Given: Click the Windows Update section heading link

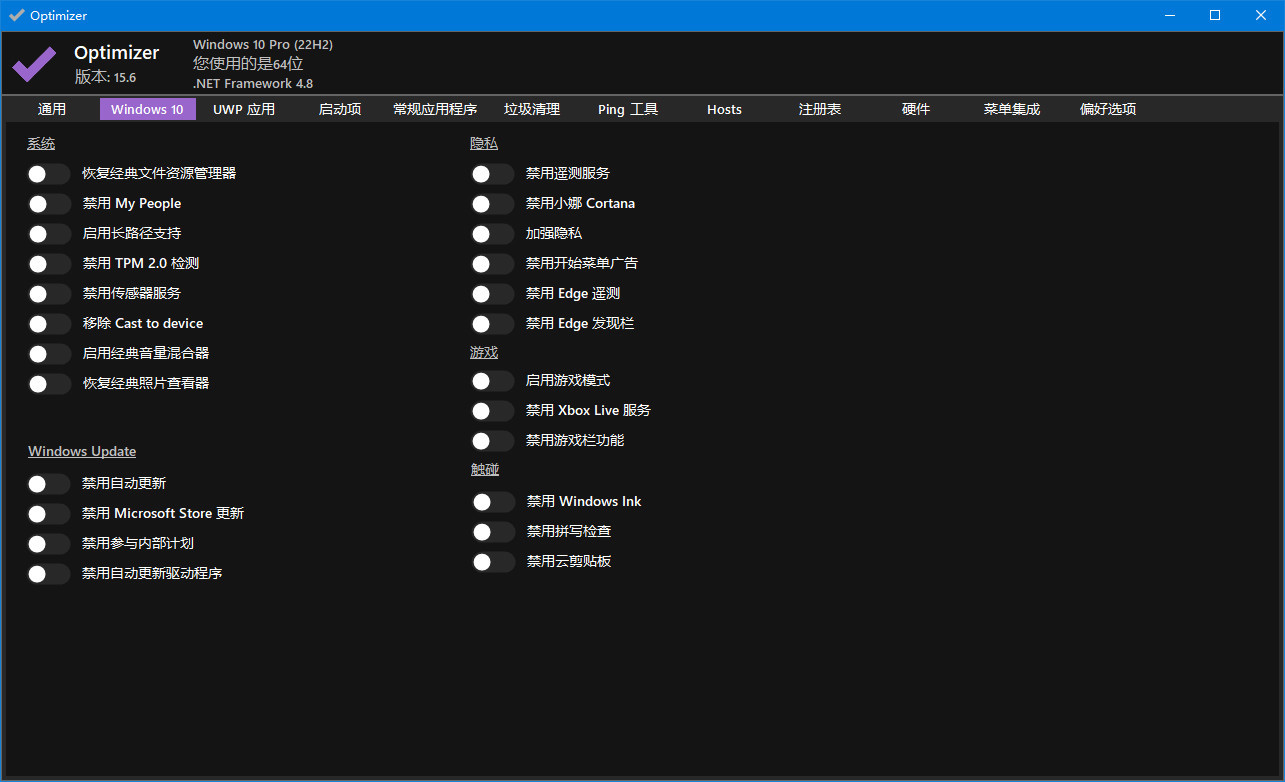Looking at the screenshot, I should (x=82, y=452).
